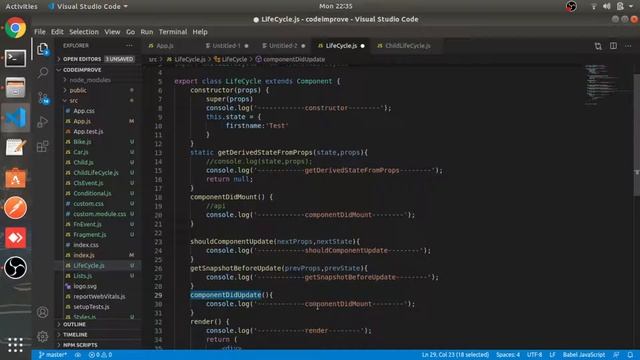Open the Edit menu

[x=57, y=32]
